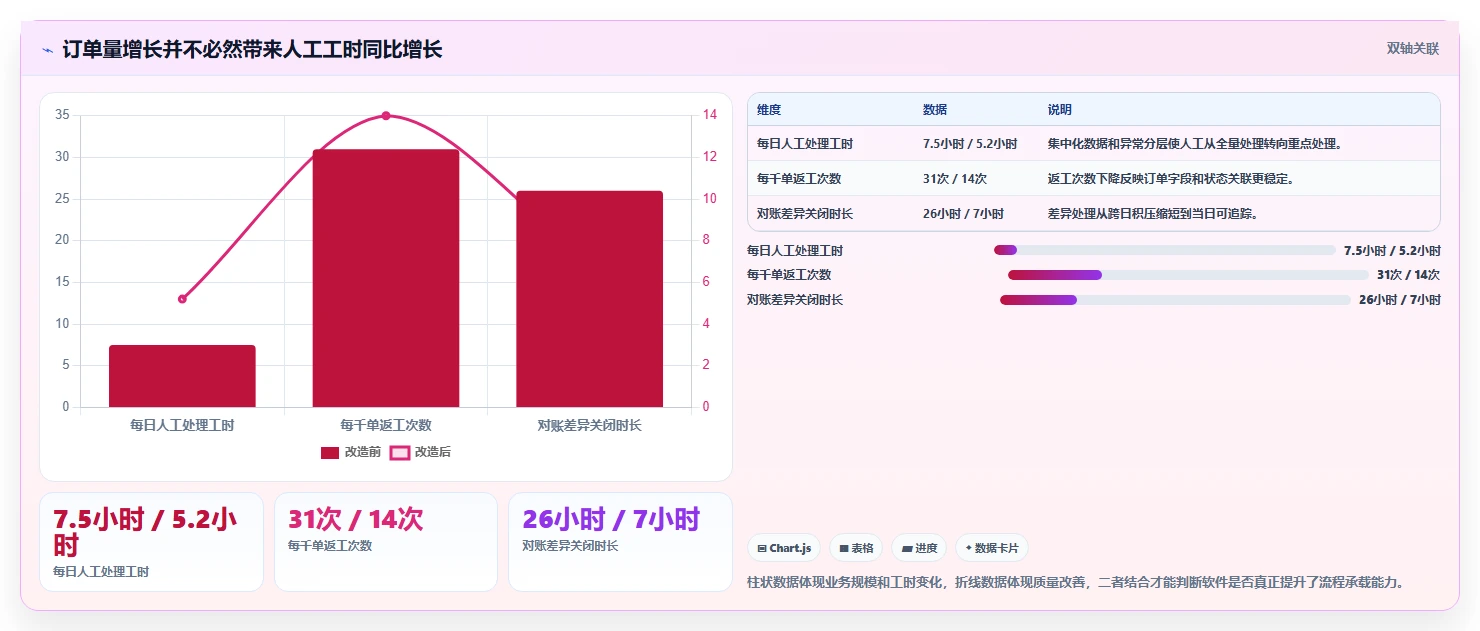
Task: Click the 每日人工处理工时 table row label
Action: coord(805,144)
